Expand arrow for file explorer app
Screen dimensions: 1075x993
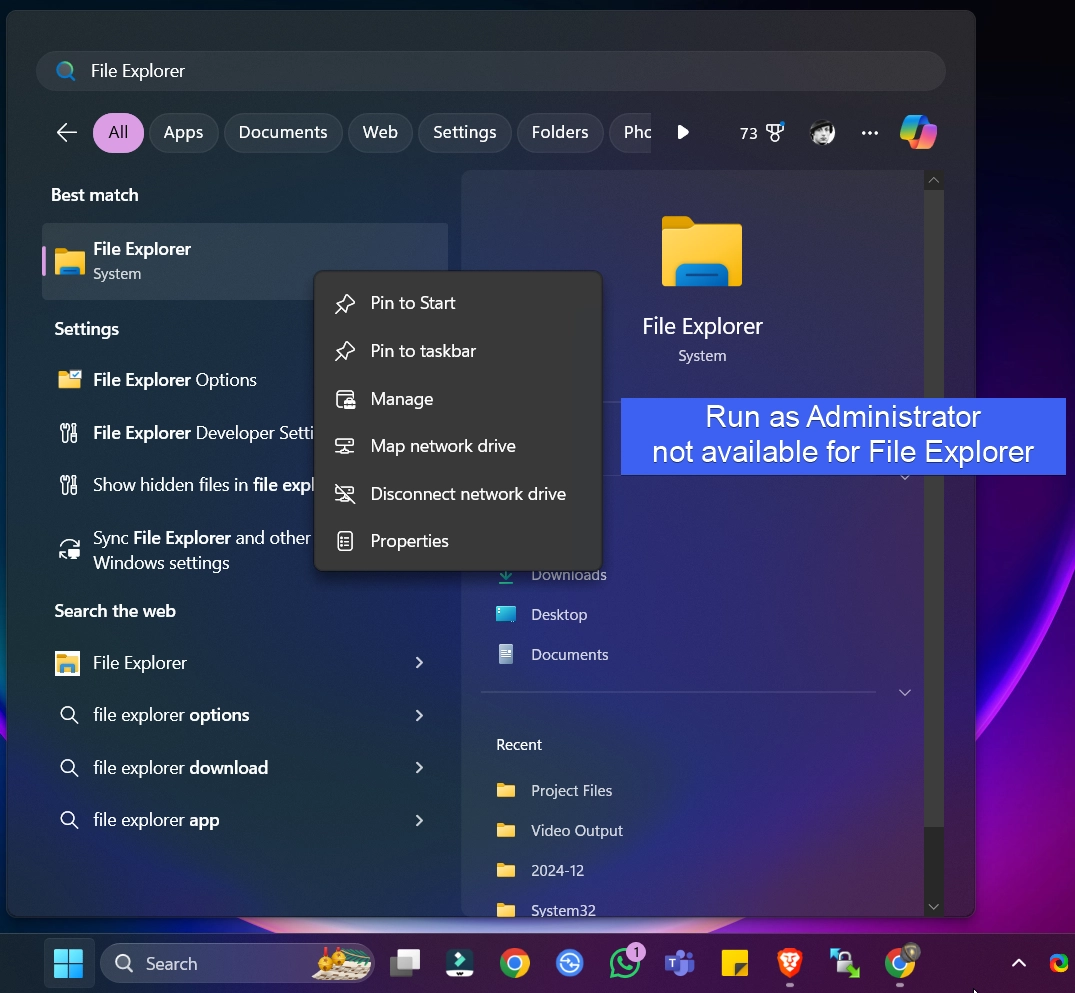coord(419,820)
